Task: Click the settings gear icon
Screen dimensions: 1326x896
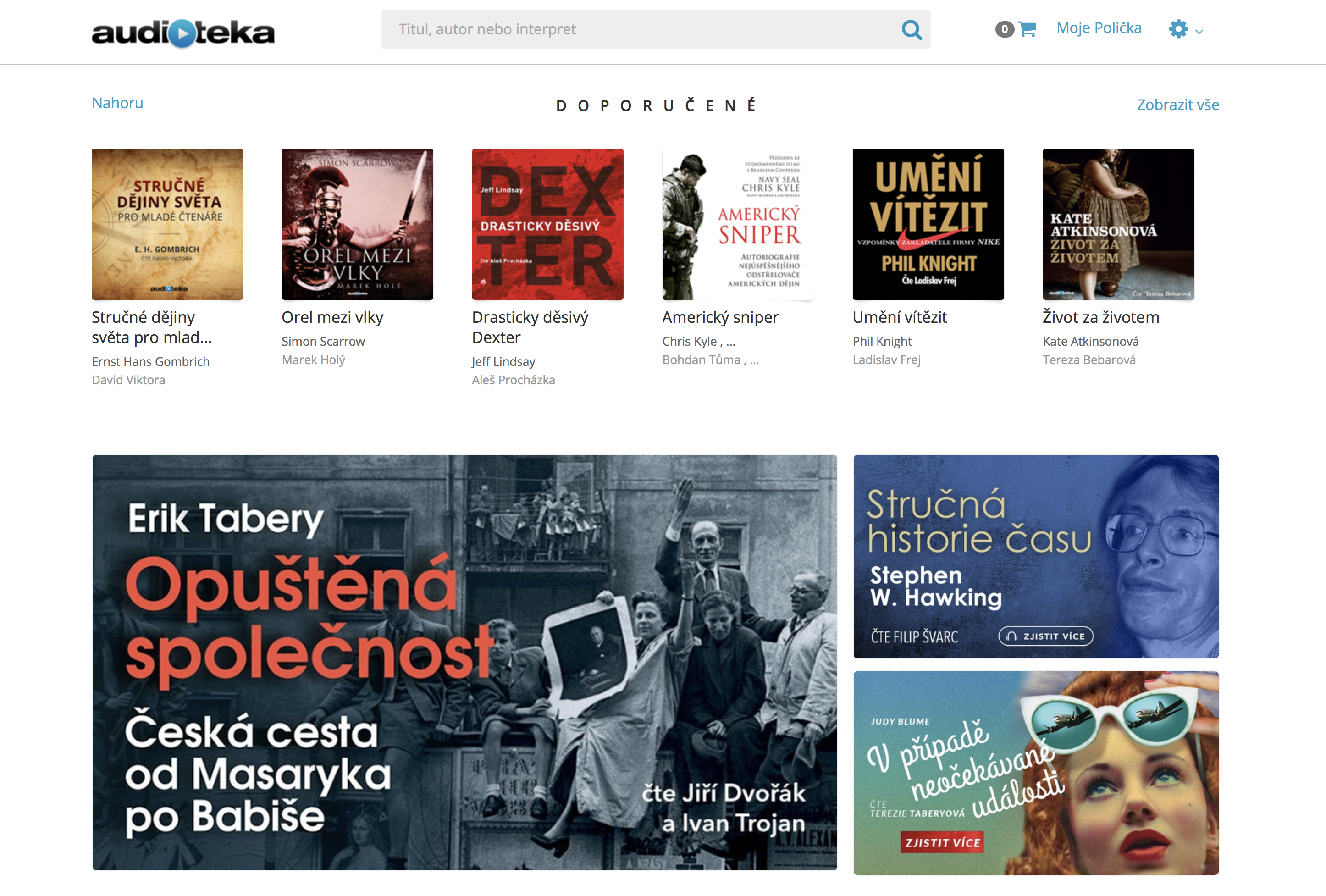Action: (x=1178, y=29)
